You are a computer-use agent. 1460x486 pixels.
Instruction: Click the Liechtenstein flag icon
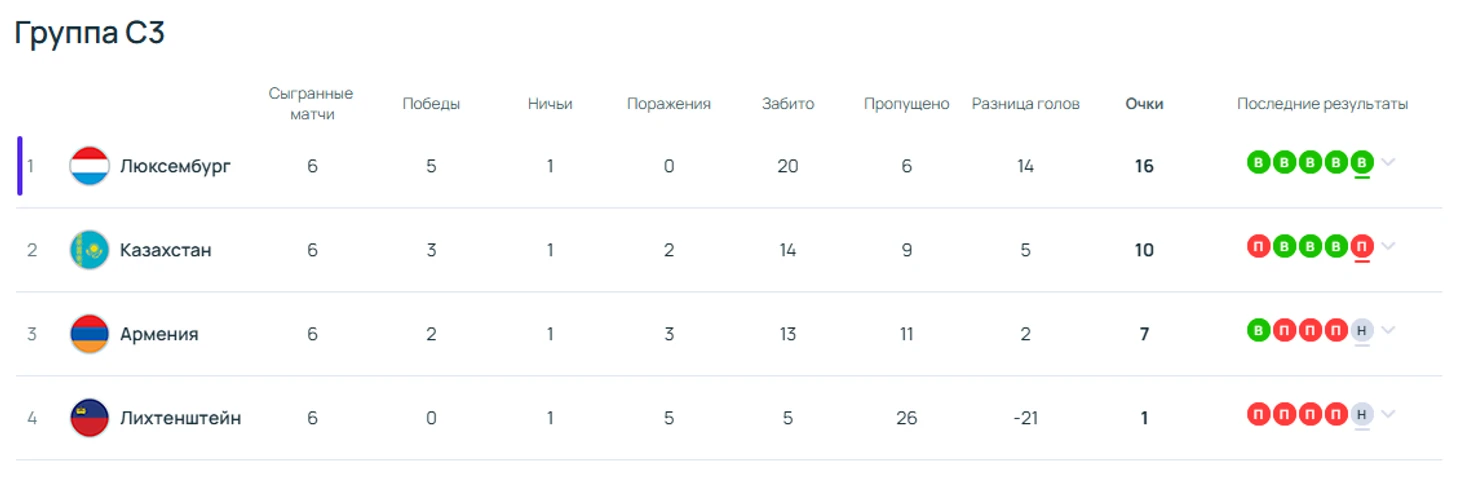89,418
